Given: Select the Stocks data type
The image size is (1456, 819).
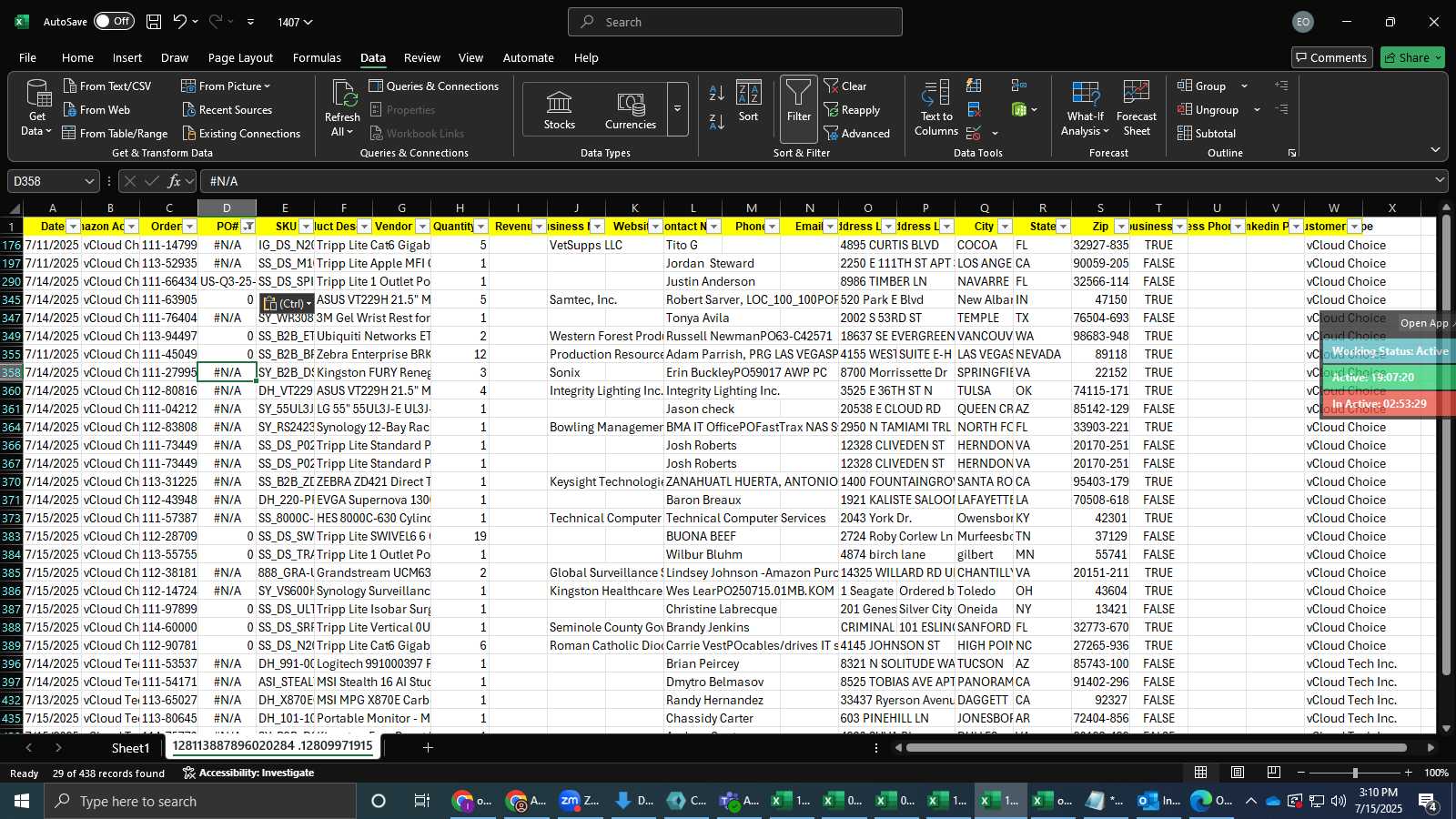Looking at the screenshot, I should [x=560, y=110].
